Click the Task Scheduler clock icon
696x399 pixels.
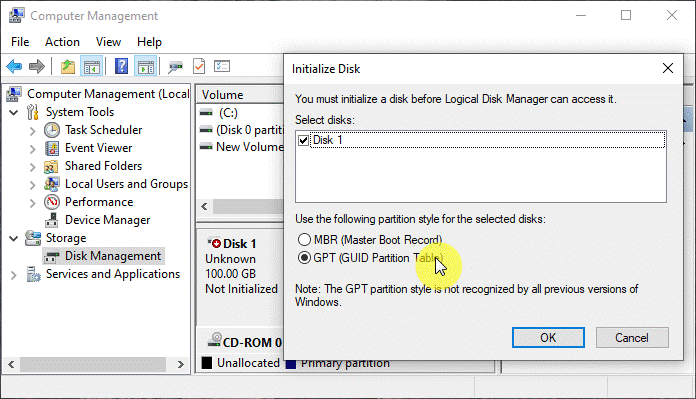click(52, 130)
